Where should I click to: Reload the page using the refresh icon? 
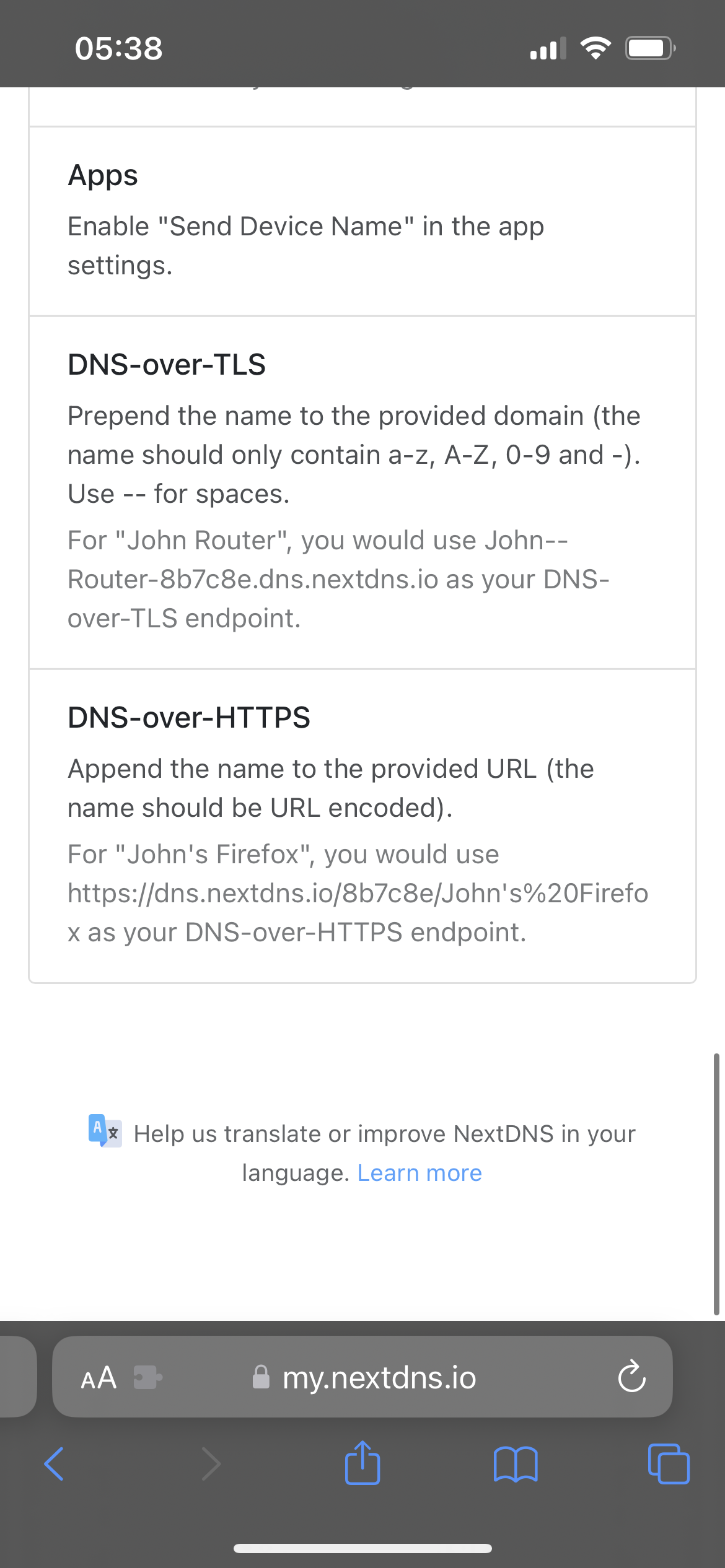[631, 1377]
